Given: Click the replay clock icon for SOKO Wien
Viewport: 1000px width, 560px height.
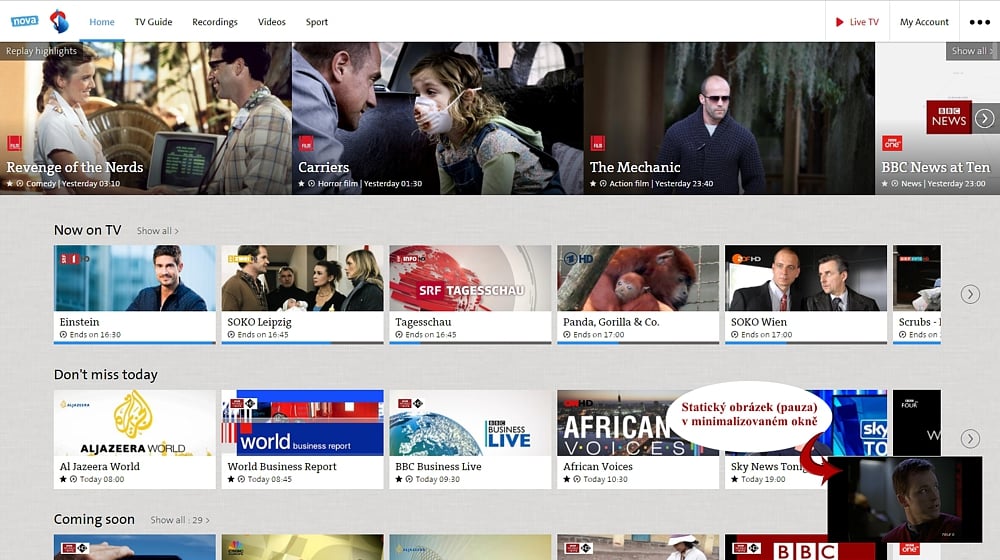Looking at the screenshot, I should 734,334.
